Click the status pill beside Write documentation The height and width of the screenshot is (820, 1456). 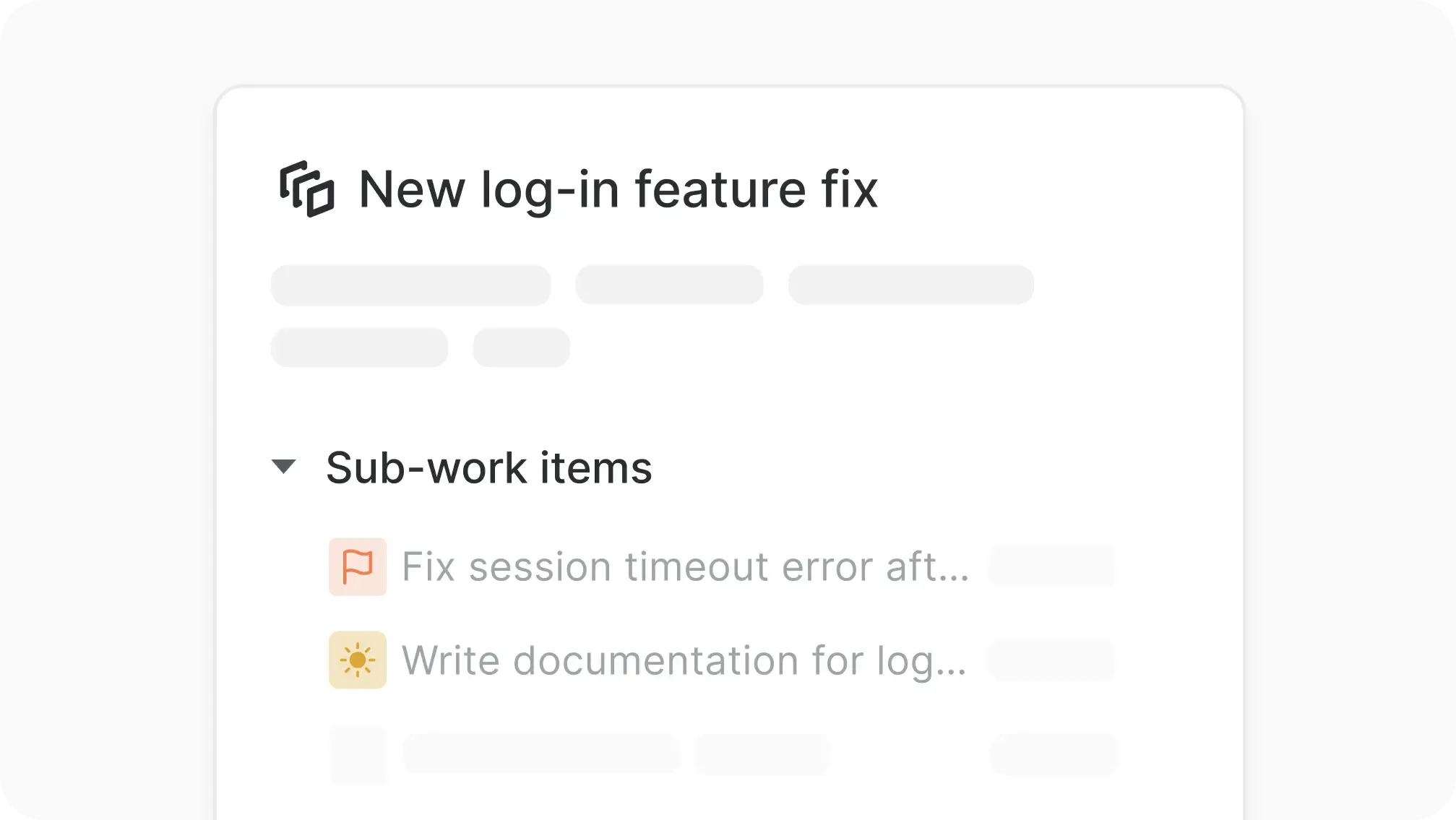pyautogui.click(x=1052, y=660)
